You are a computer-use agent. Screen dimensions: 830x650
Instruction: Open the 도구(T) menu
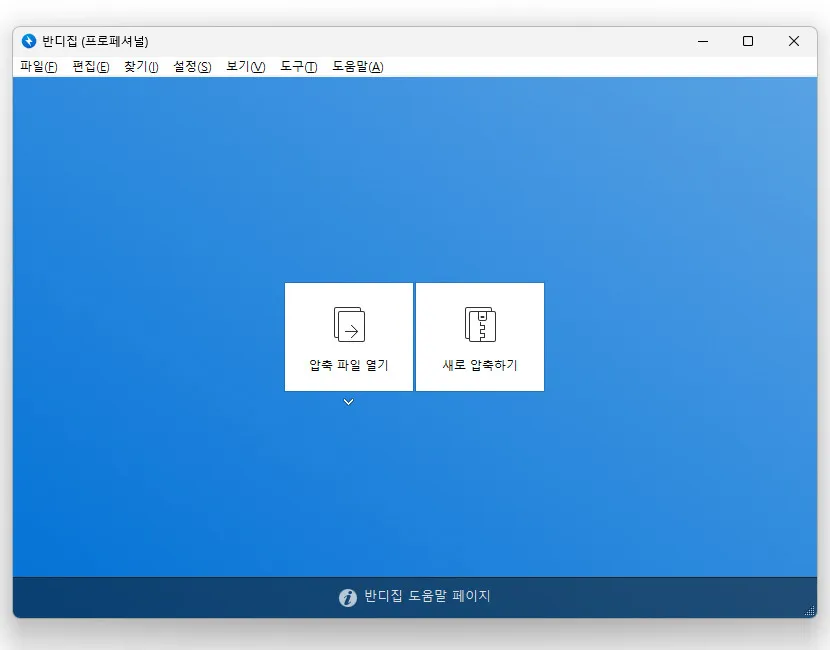click(299, 67)
